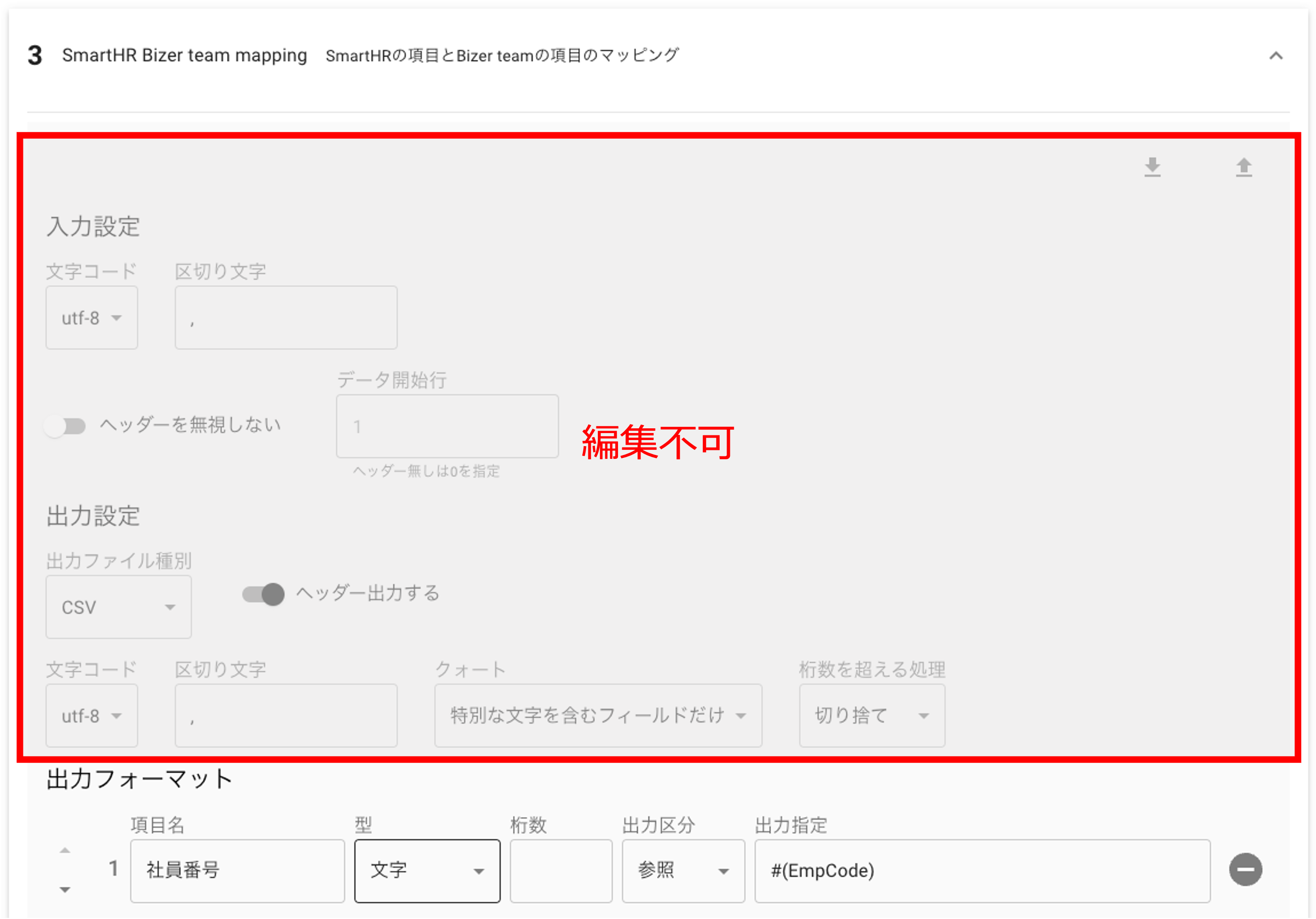Click the 出力設定 heading
Viewport: 1316px width, 919px height.
pyautogui.click(x=93, y=516)
